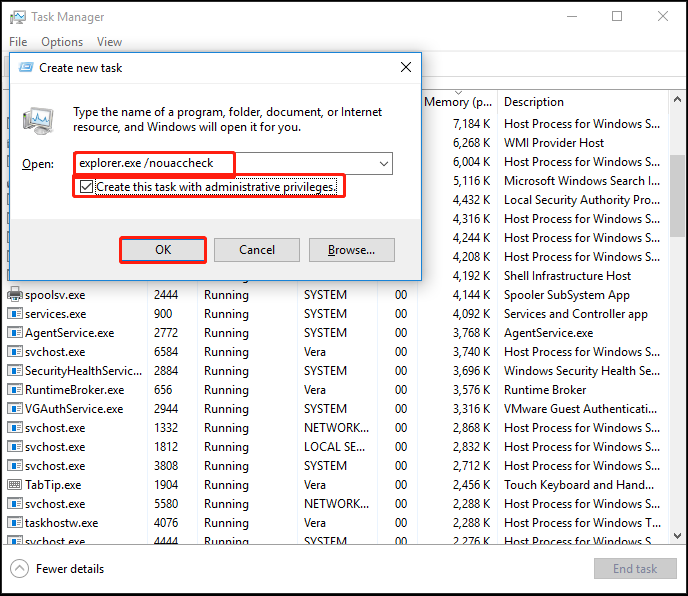Uncheck Create this task with administrative privileges

[x=86, y=187]
